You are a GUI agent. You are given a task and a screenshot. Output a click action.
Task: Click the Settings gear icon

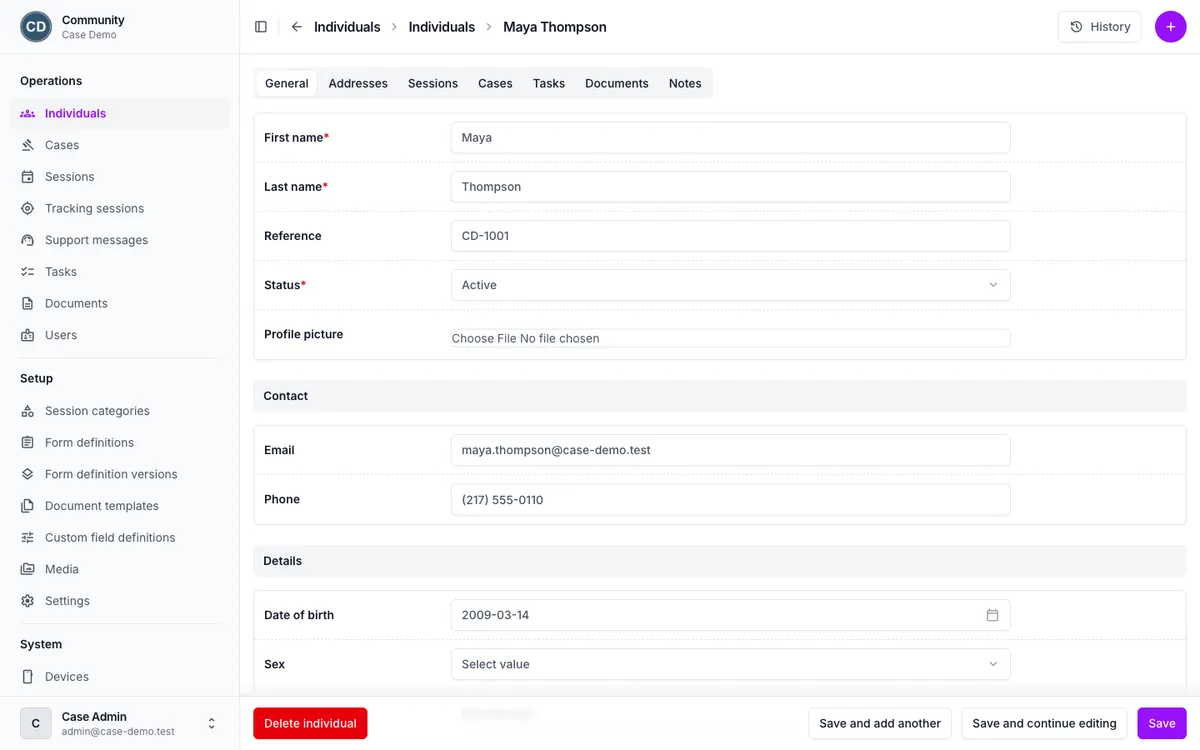click(27, 601)
